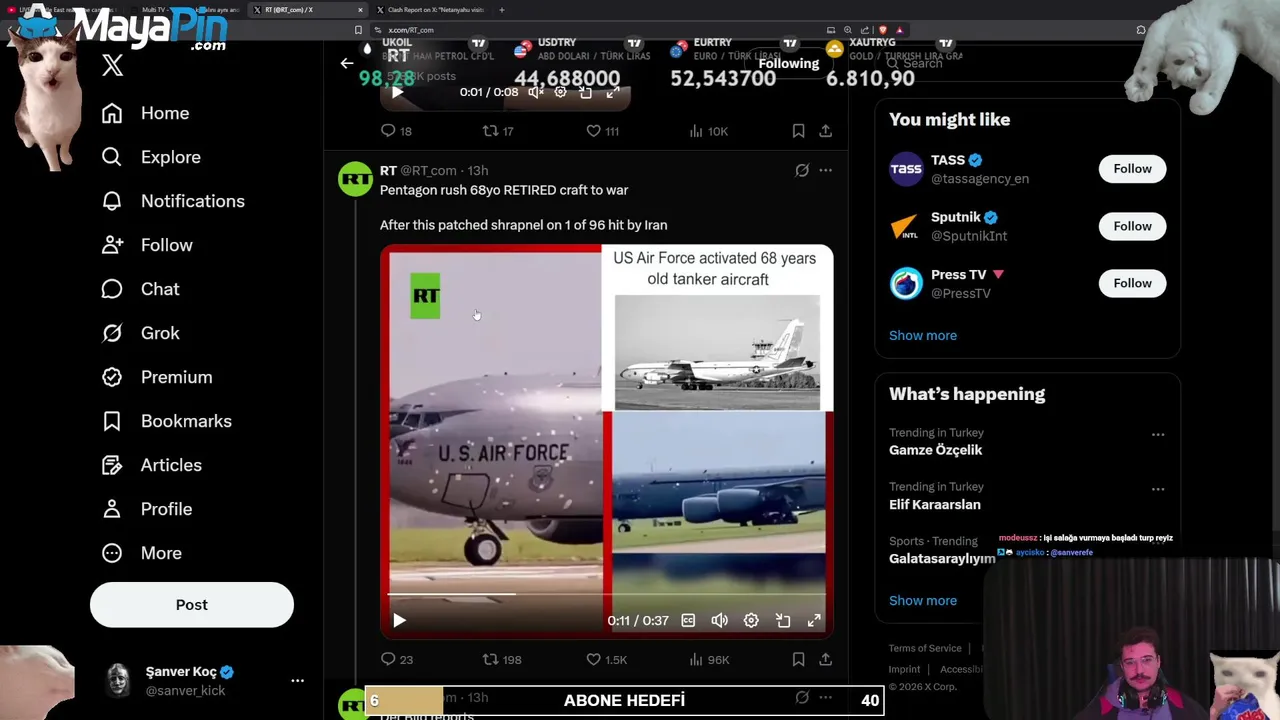Follow TASS account
The width and height of the screenshot is (1280, 720).
tap(1132, 169)
